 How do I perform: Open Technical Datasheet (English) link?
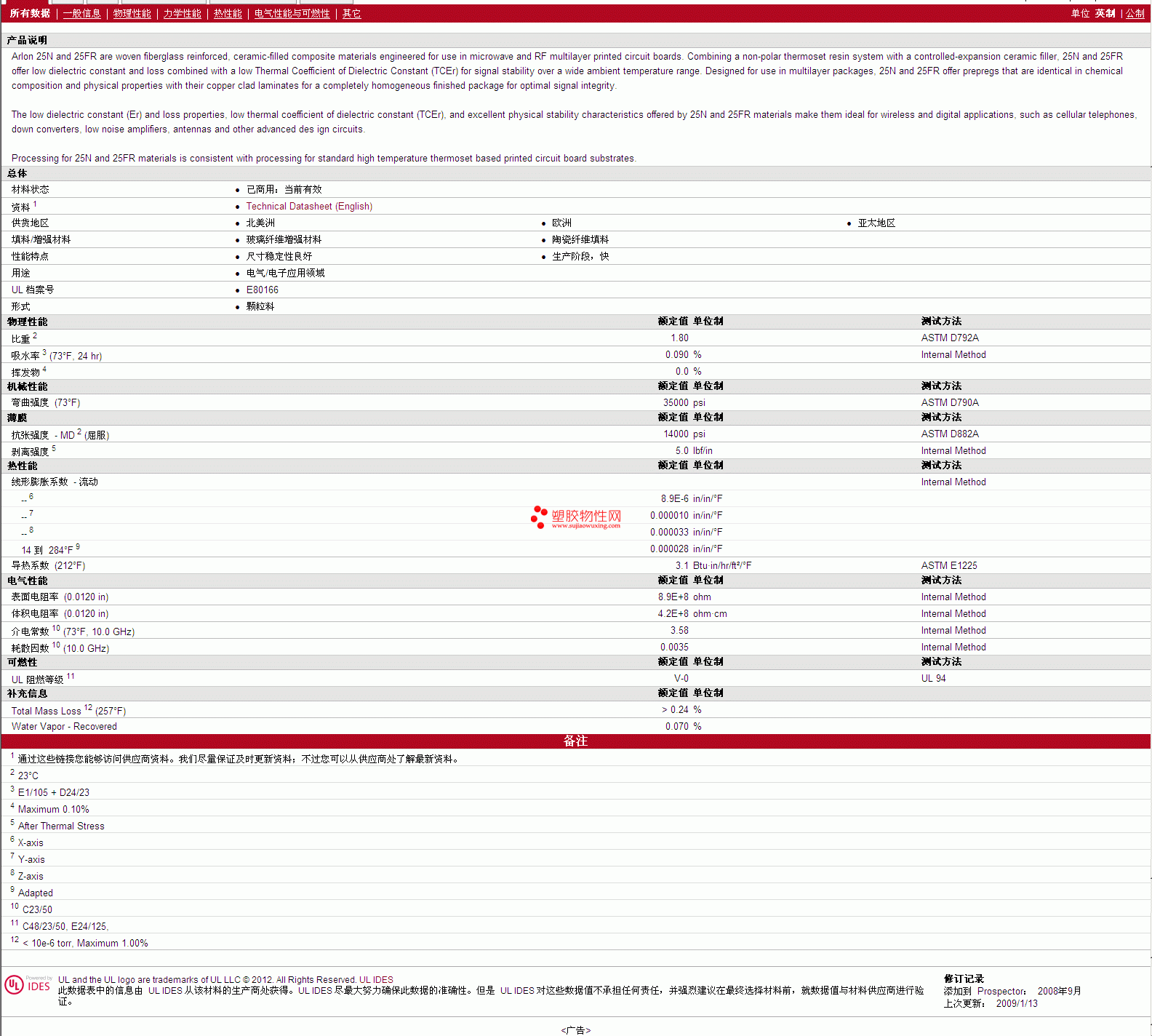[309, 207]
